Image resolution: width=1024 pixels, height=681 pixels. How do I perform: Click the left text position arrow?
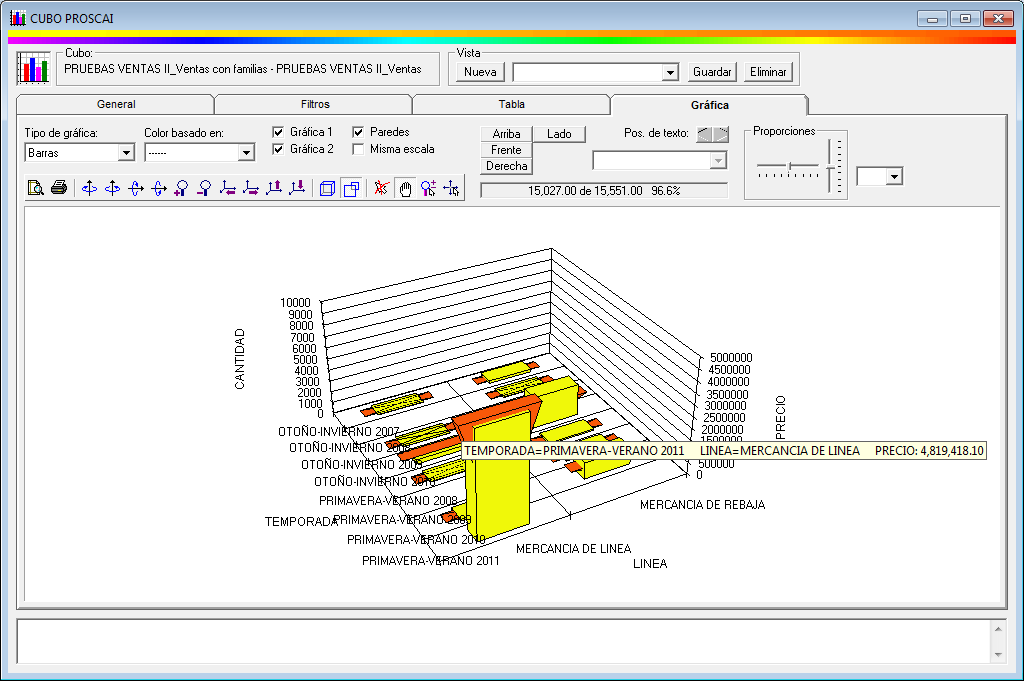704,134
